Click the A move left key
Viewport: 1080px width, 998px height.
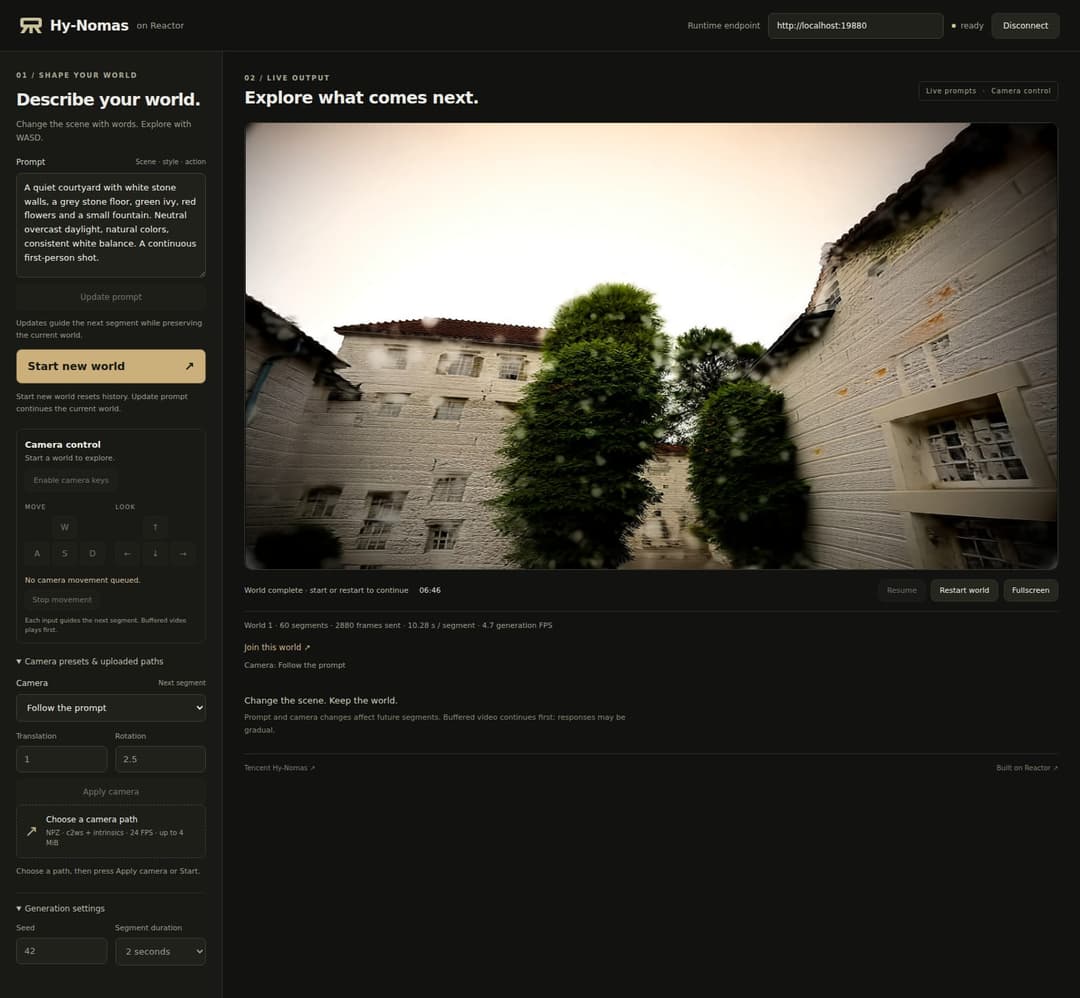pyautogui.click(x=37, y=553)
